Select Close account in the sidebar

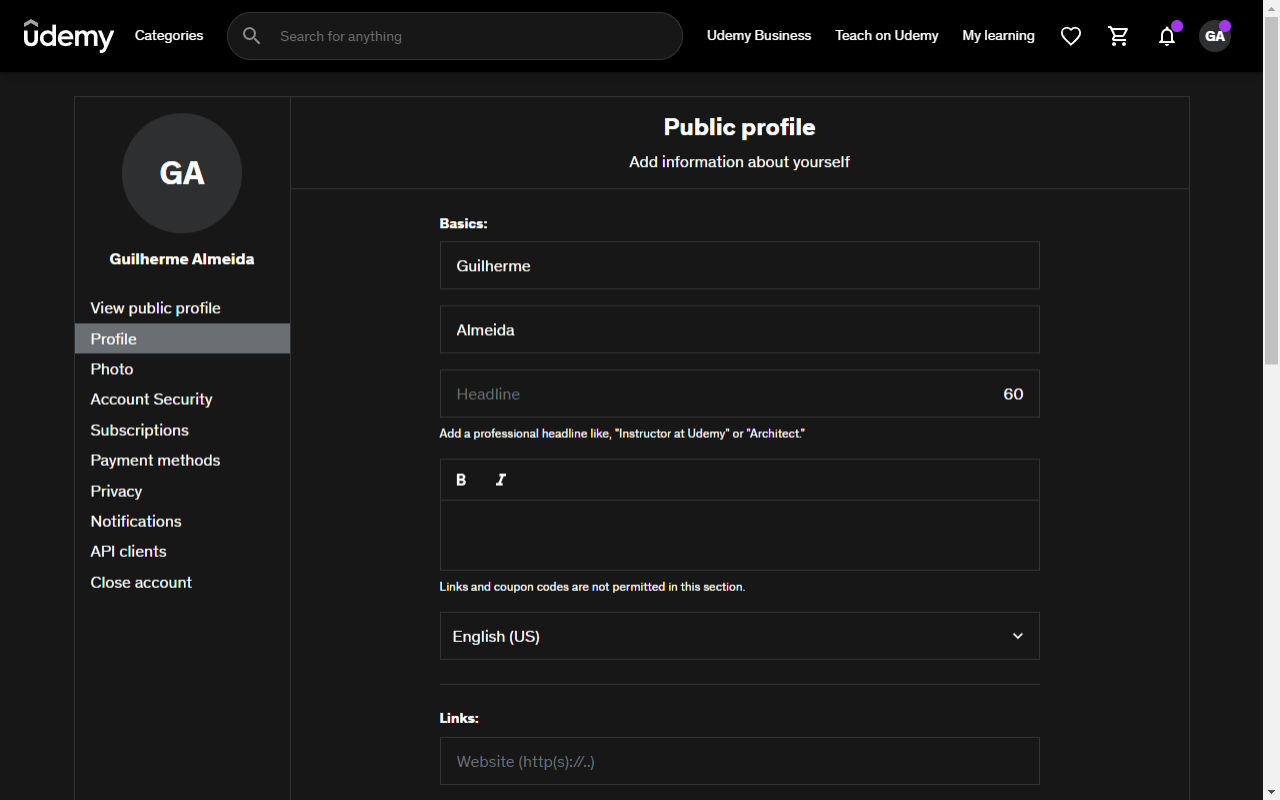click(141, 582)
